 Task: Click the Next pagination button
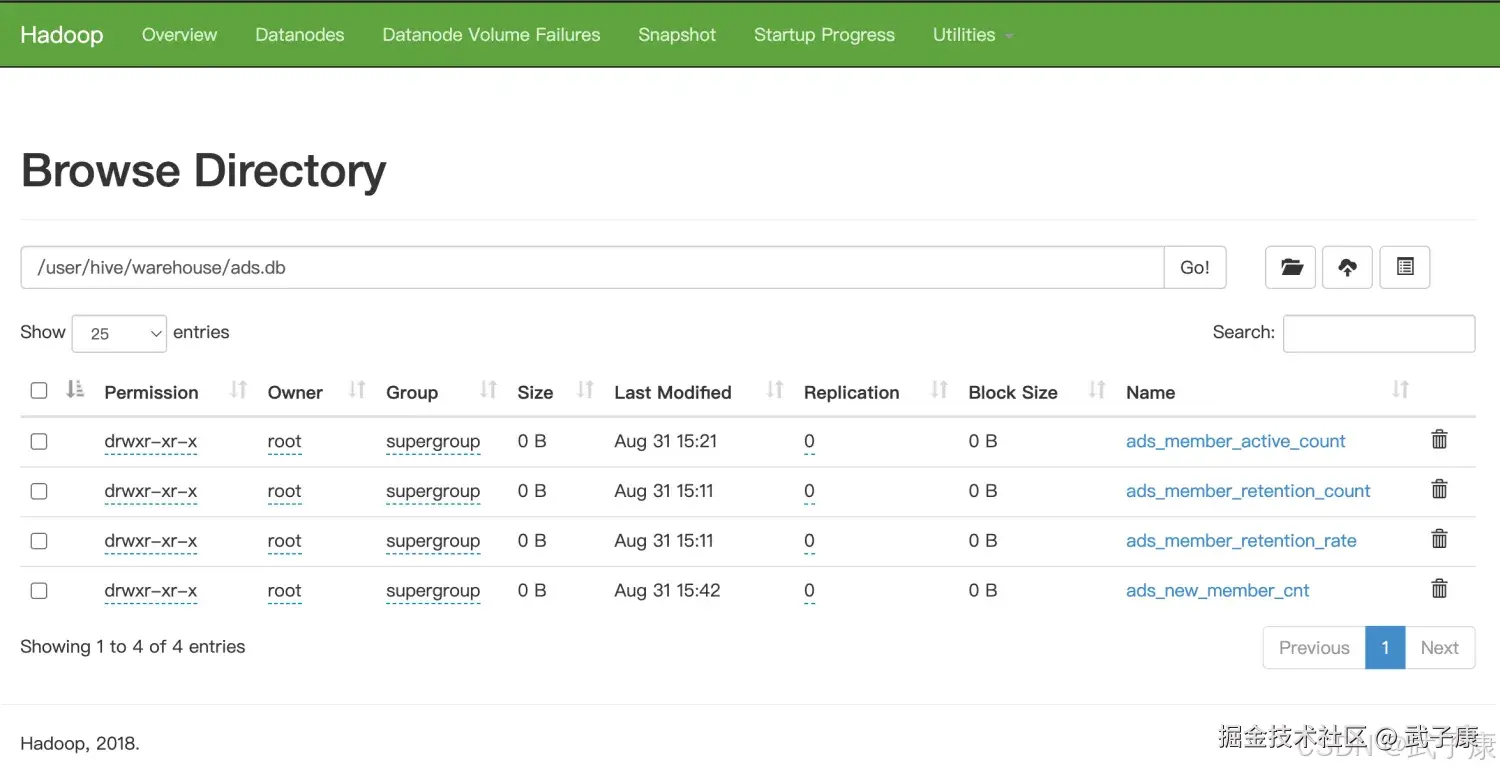pos(1439,648)
